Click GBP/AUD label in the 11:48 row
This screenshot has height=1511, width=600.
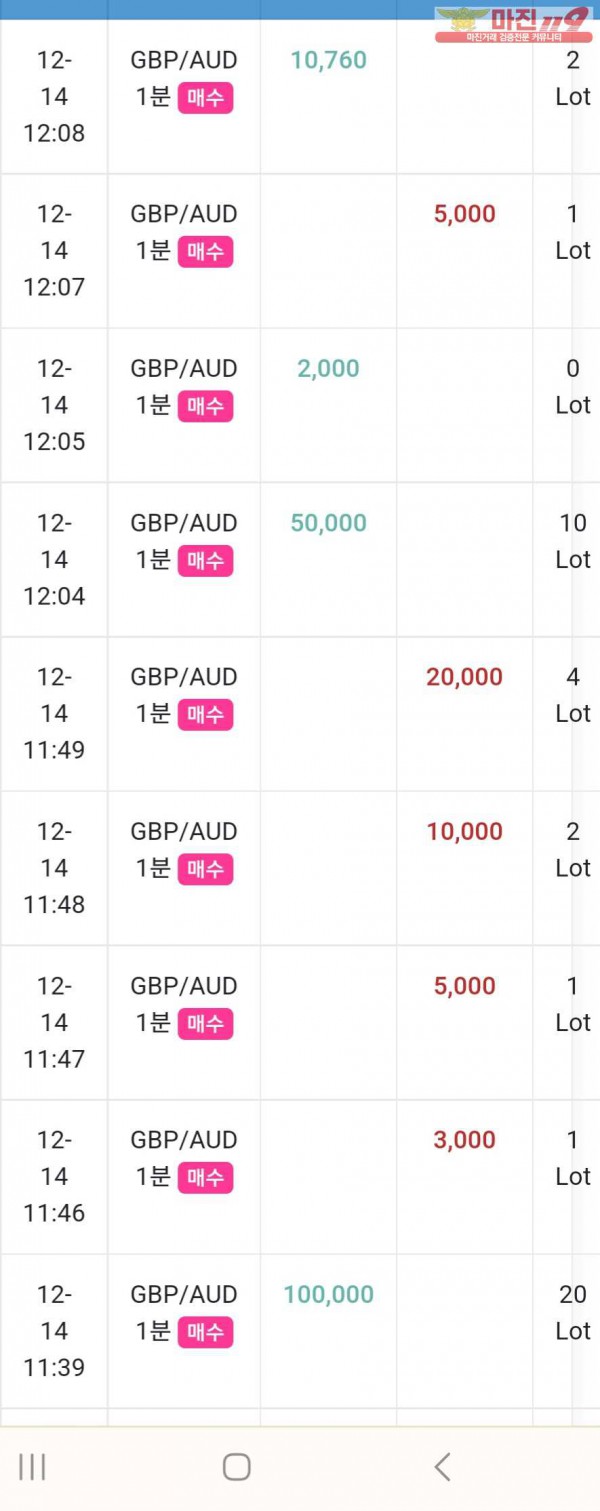pos(184,832)
